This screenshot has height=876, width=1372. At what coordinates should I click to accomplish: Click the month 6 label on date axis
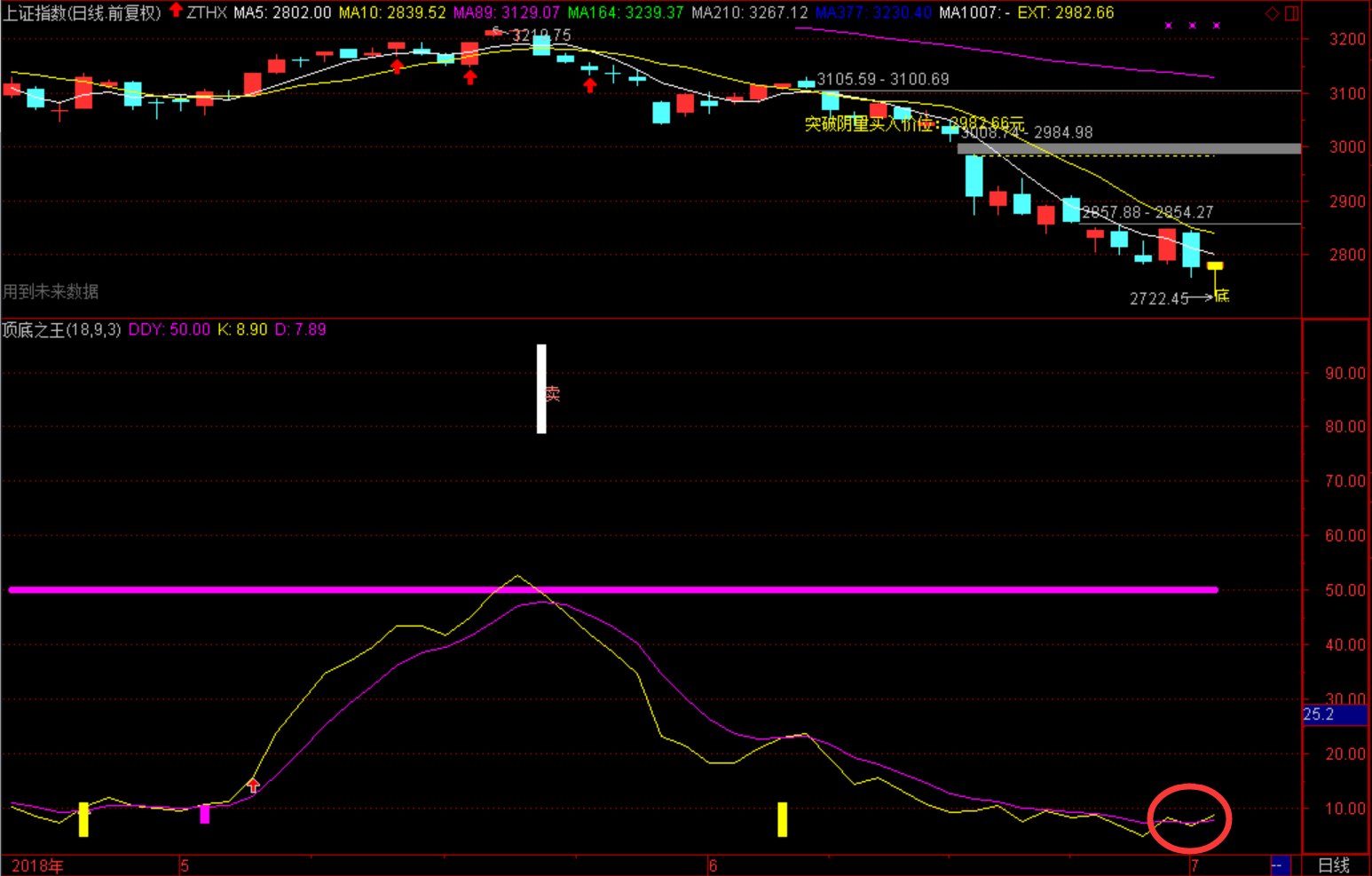pos(714,865)
